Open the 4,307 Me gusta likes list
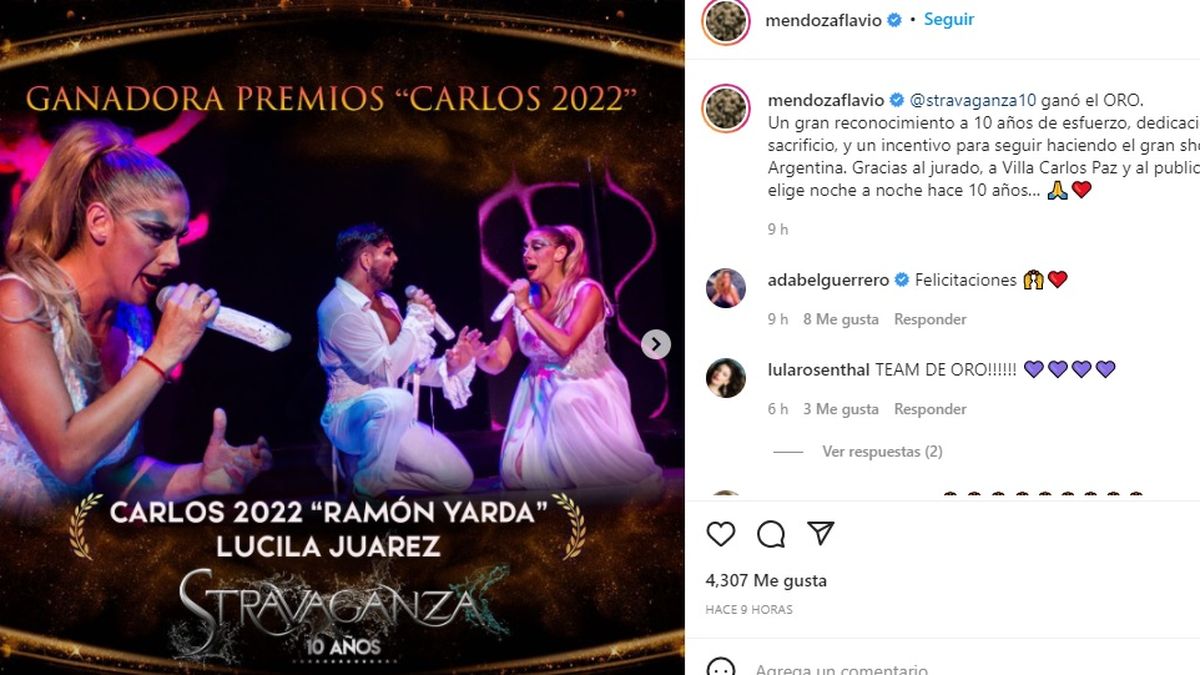Viewport: 1200px width, 675px height. (766, 580)
